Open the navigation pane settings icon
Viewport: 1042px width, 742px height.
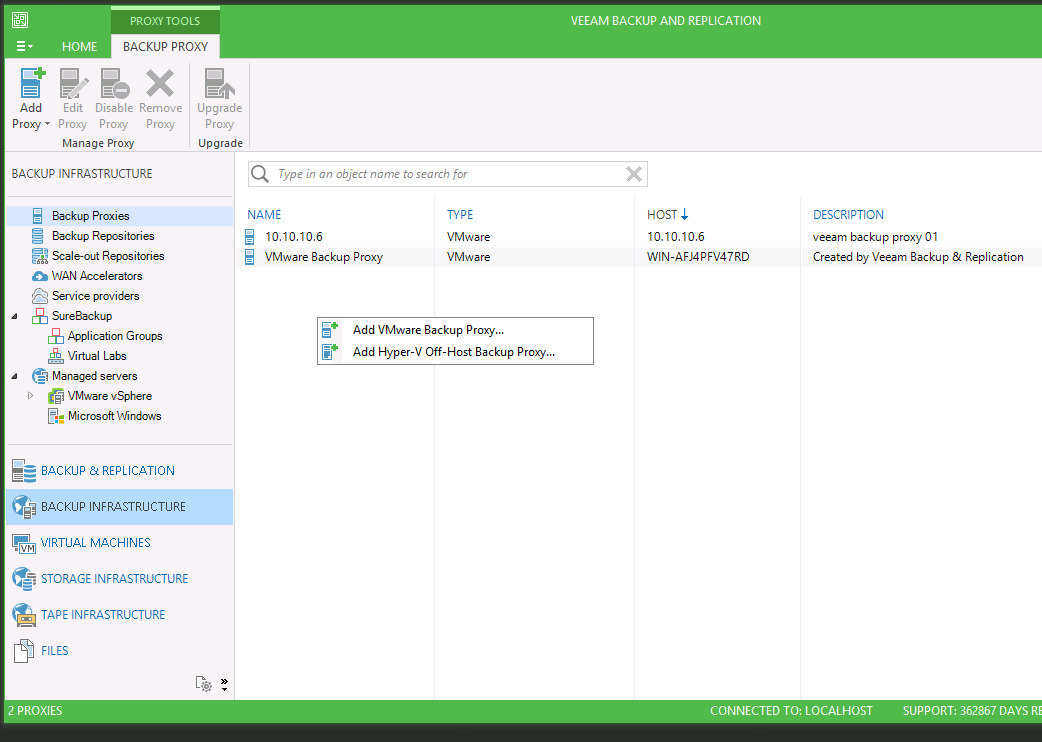pyautogui.click(x=203, y=684)
